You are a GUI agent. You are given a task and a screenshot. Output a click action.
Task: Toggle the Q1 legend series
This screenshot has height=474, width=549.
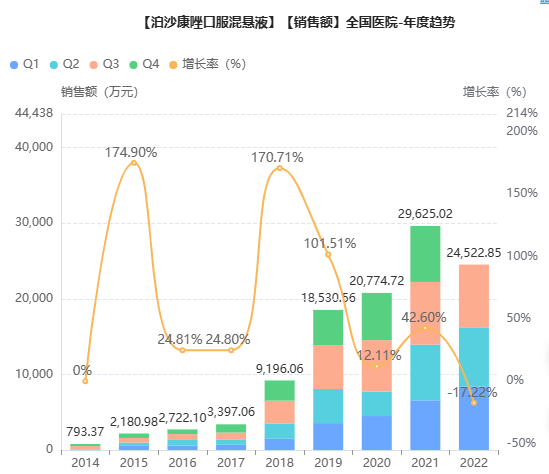(25, 64)
